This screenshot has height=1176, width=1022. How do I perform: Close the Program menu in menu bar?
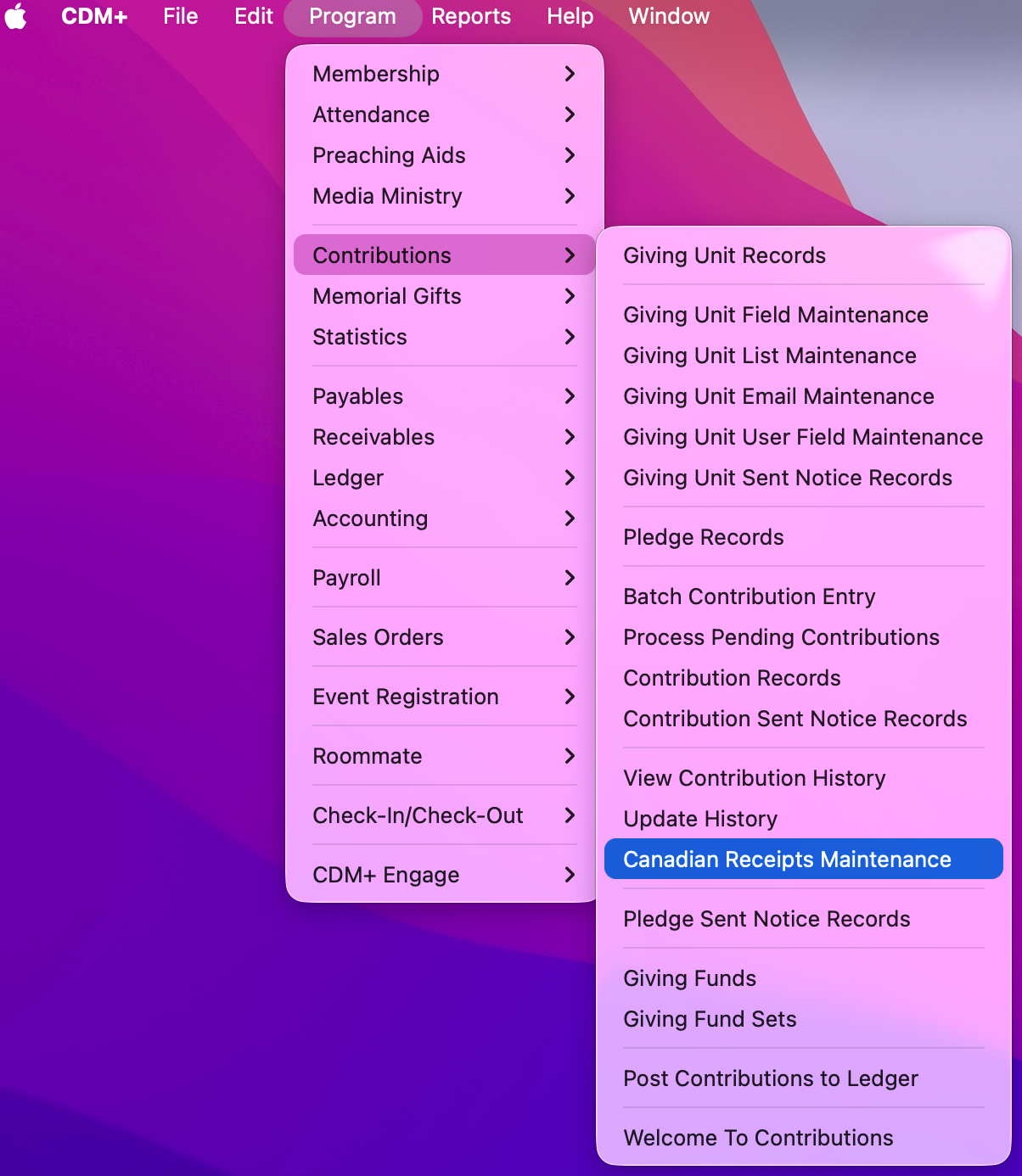coord(352,16)
